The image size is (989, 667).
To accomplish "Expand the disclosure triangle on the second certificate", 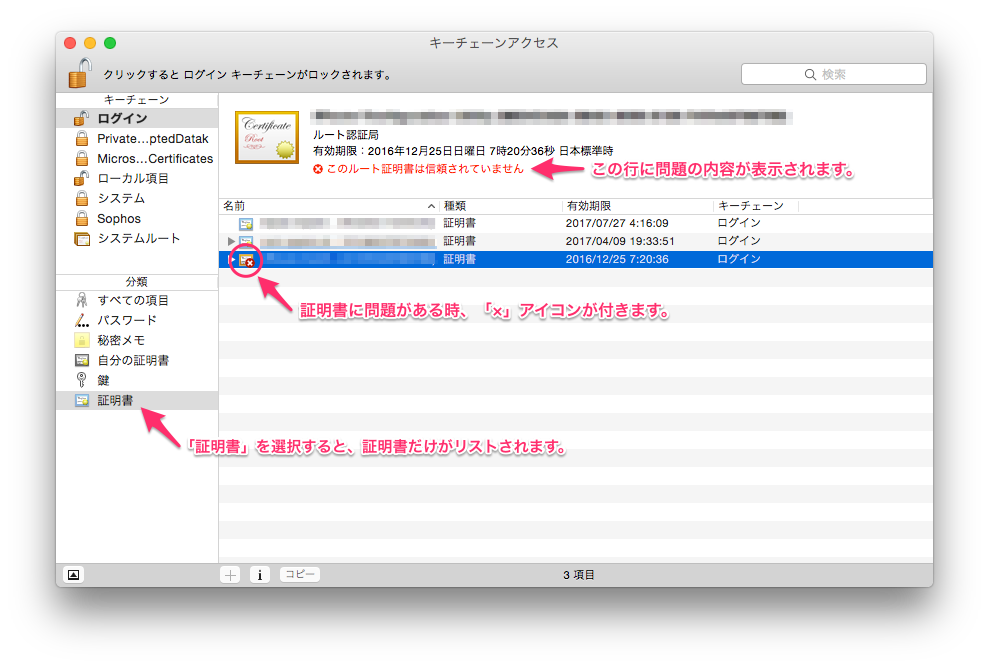I will [231, 241].
